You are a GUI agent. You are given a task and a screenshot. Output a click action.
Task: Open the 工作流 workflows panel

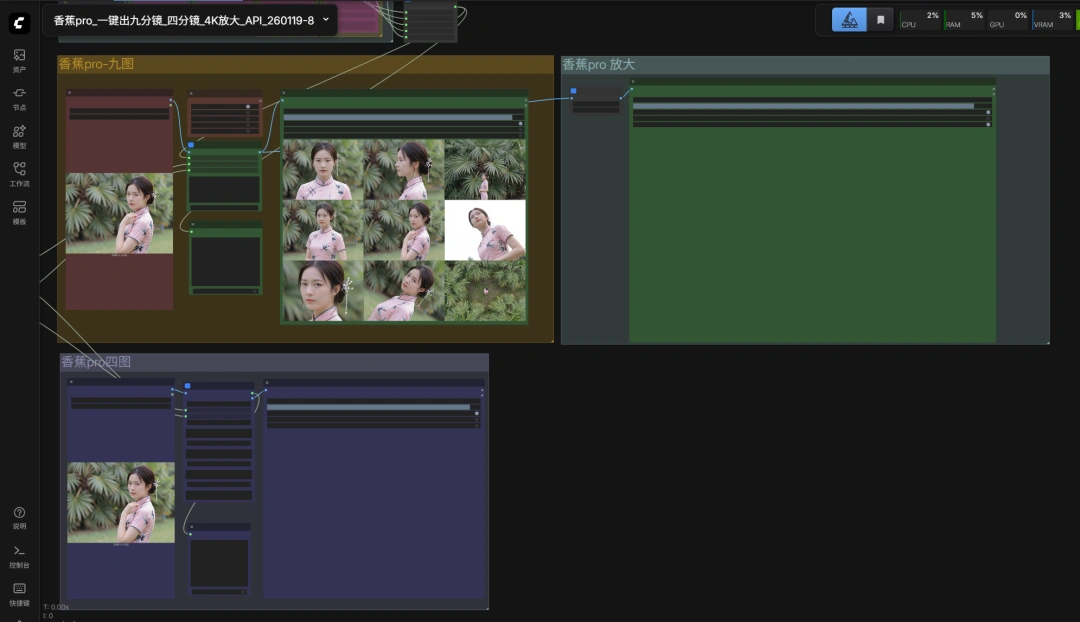click(x=19, y=174)
